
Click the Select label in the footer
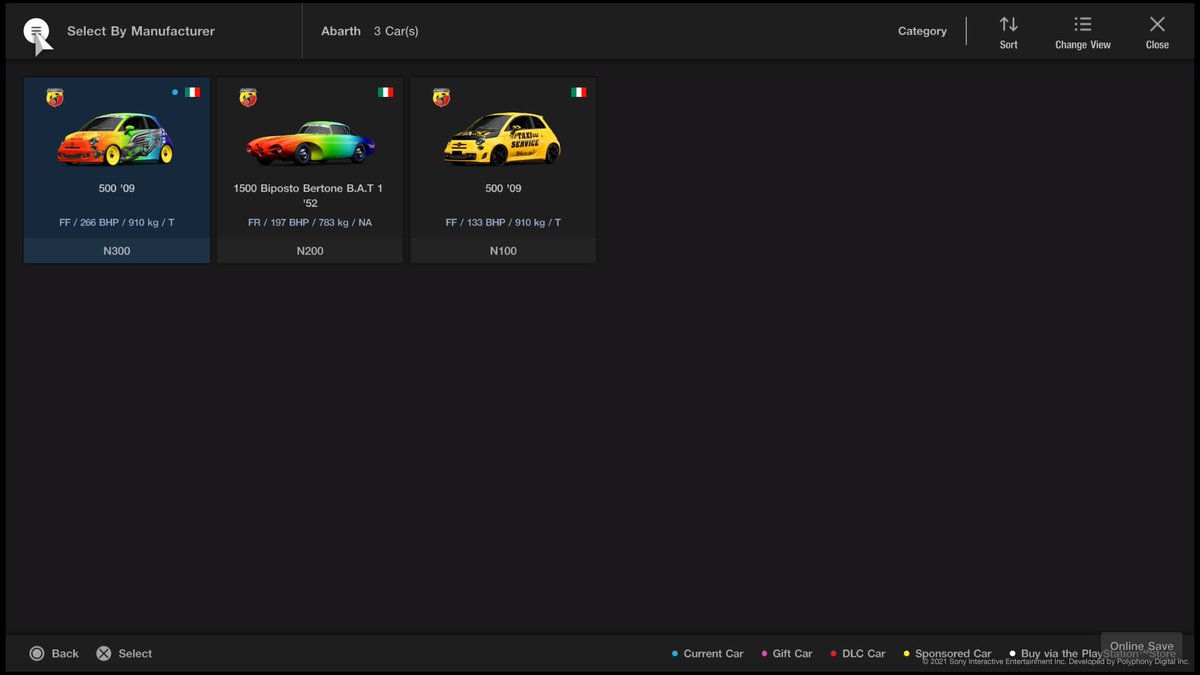coord(135,653)
